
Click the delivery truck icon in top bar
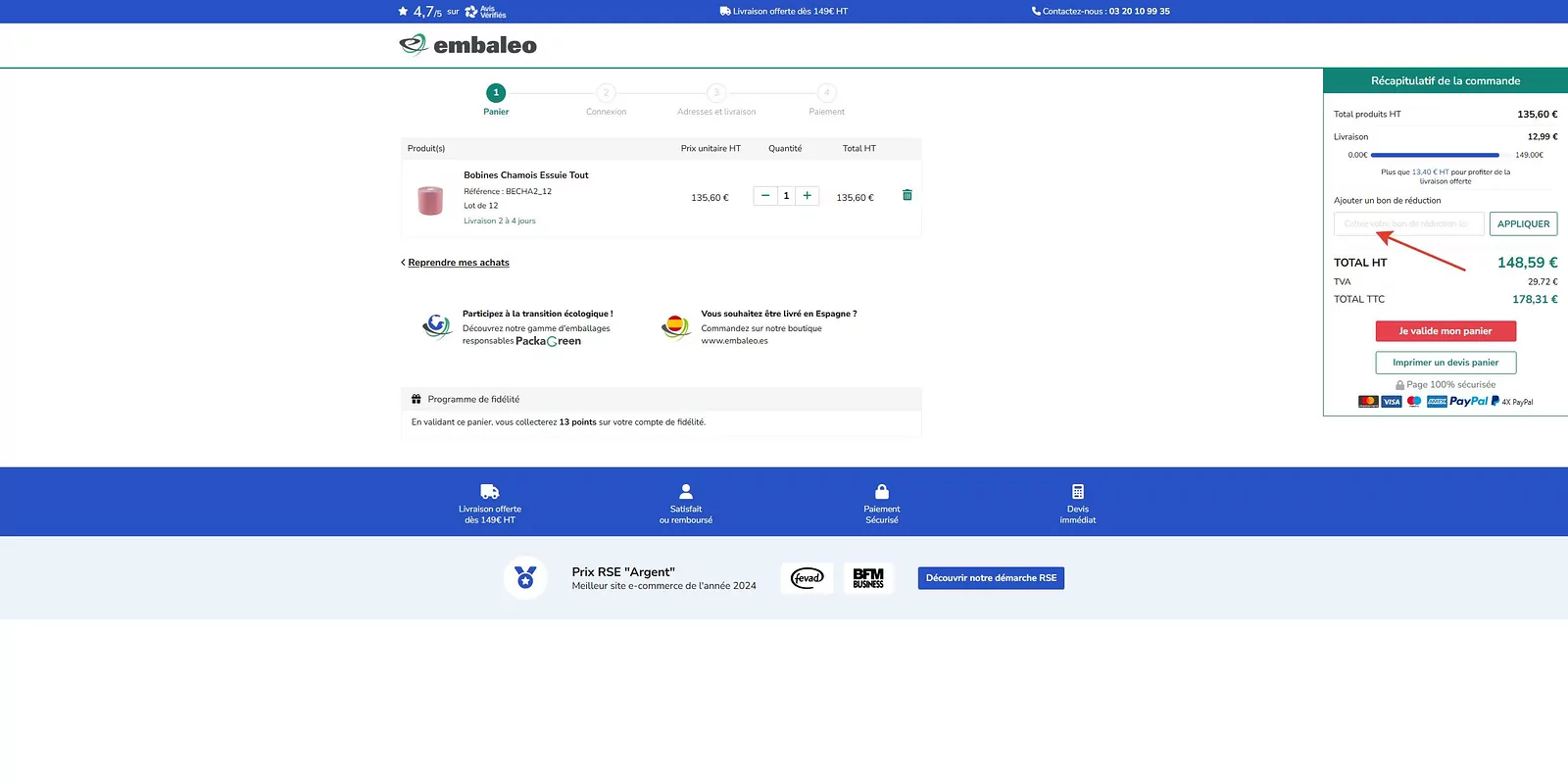coord(725,12)
